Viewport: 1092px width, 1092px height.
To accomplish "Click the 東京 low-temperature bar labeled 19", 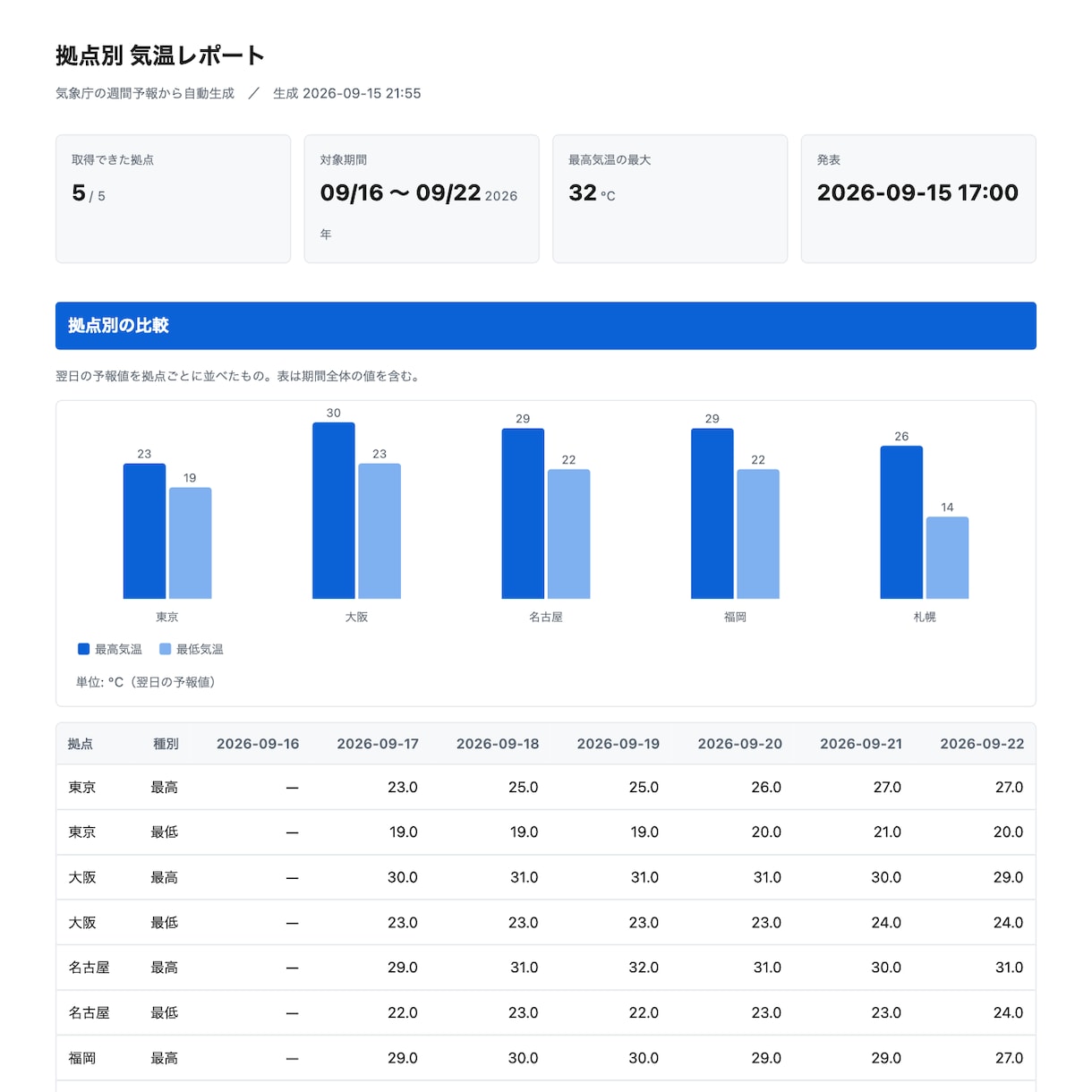I will coord(191,543).
